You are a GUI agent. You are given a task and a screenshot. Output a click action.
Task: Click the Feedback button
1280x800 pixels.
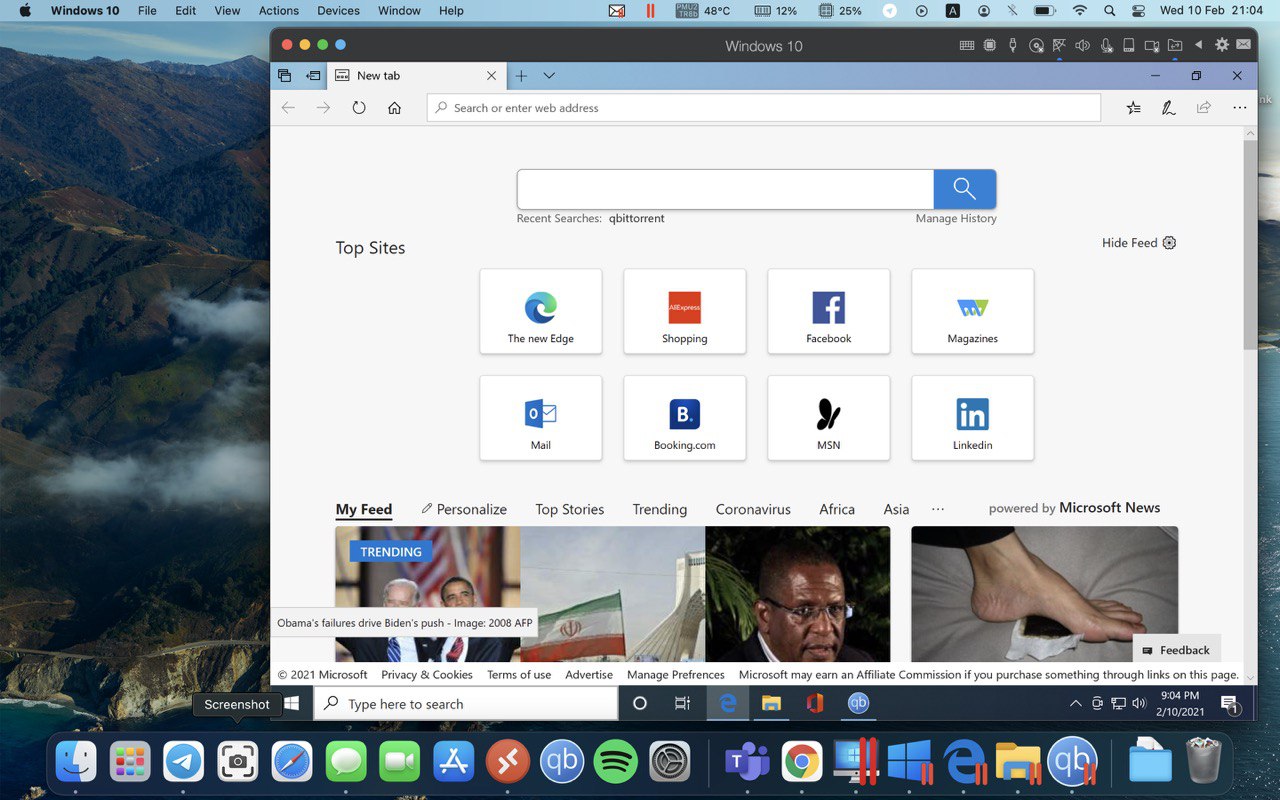(1177, 650)
